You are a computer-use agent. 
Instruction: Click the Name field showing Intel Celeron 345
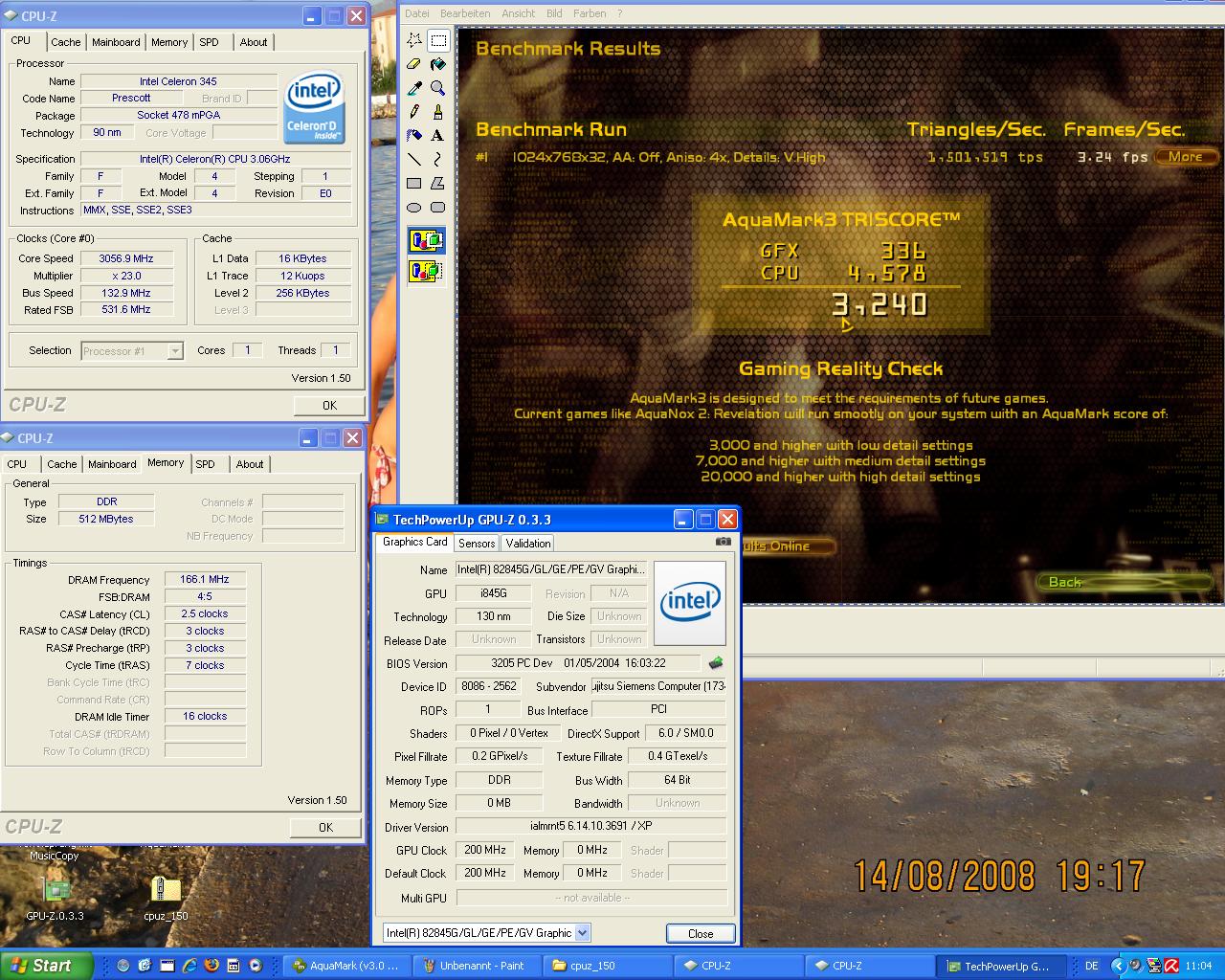coord(179,81)
